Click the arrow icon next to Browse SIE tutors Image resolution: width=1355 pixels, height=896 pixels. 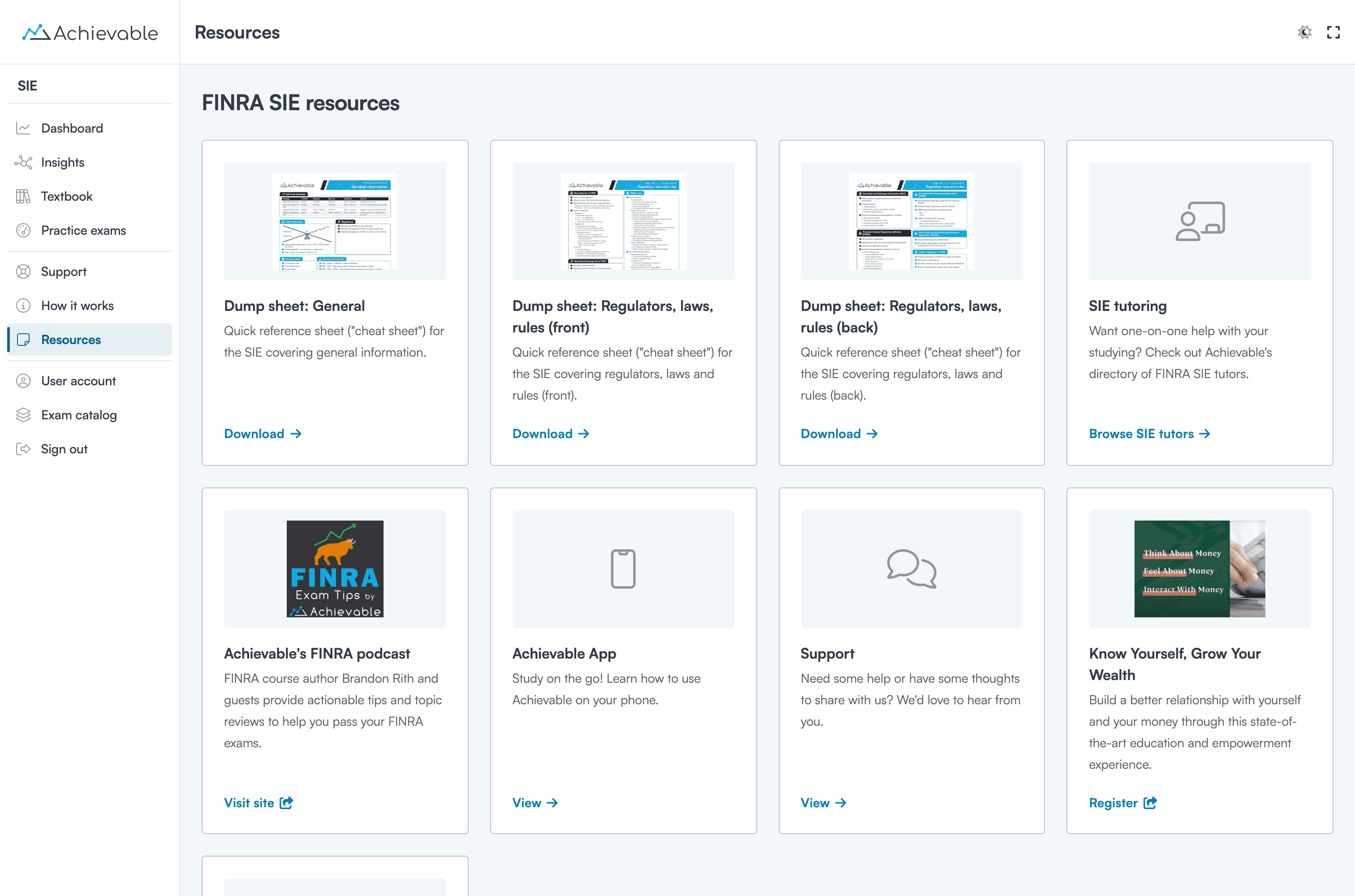(x=1205, y=434)
